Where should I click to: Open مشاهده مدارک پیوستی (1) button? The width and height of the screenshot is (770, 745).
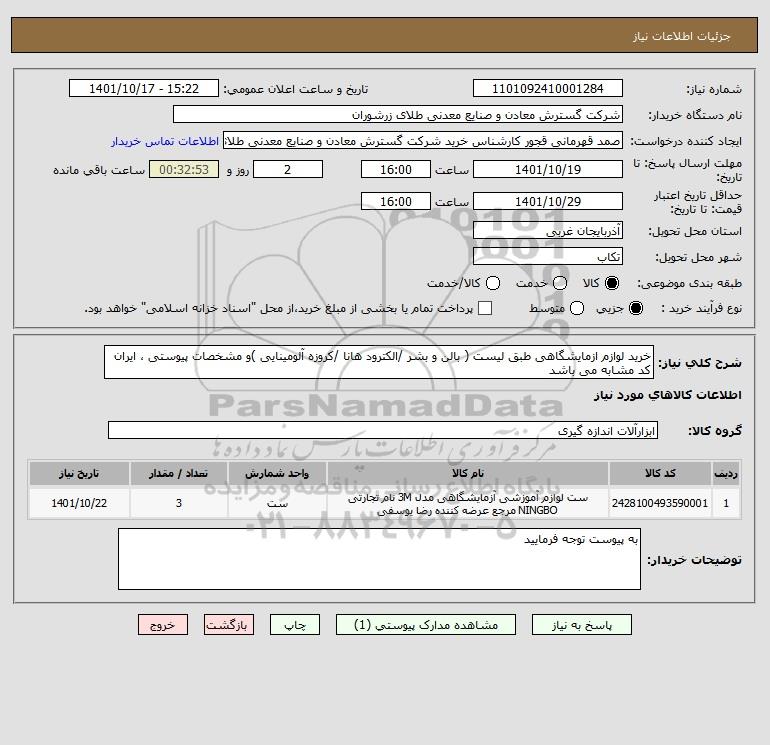[426, 625]
